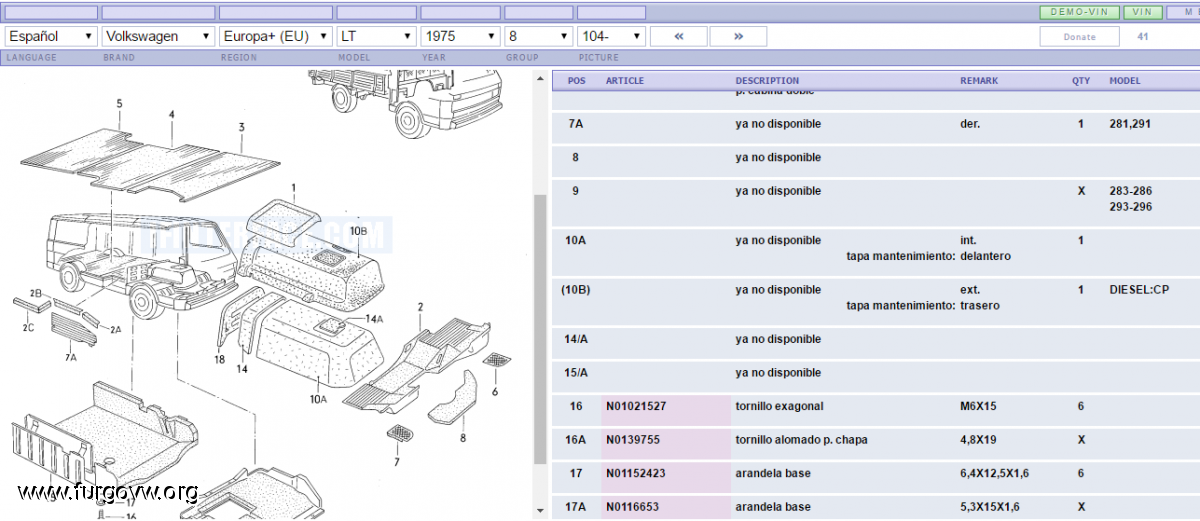This screenshot has width=1200, height=521.
Task: Go to previous picture with « button
Action: coord(678,36)
